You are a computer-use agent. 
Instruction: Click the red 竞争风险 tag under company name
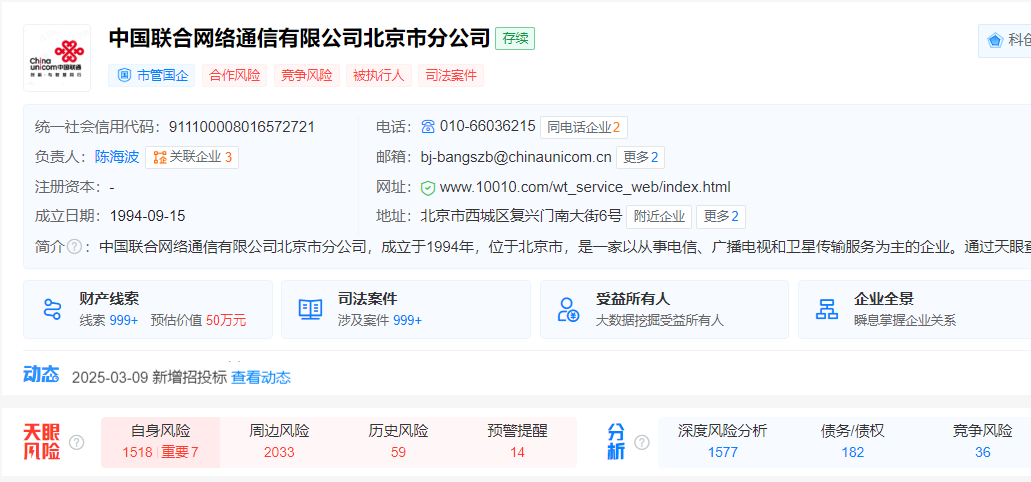pos(306,75)
